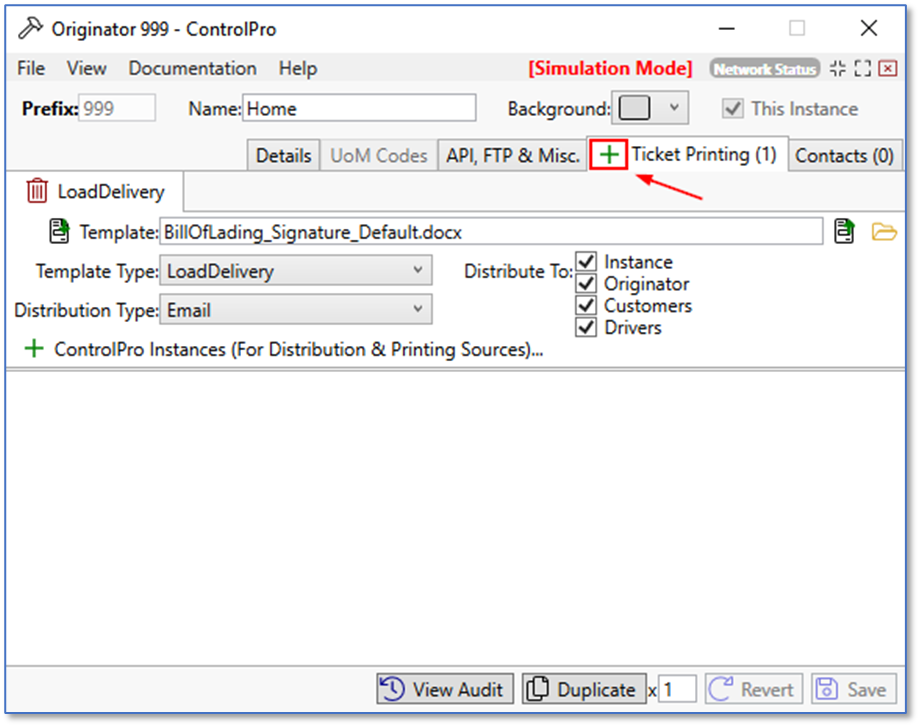Switch to the Contacts (0) tab
Screen dimensions: 920x727
click(x=844, y=156)
